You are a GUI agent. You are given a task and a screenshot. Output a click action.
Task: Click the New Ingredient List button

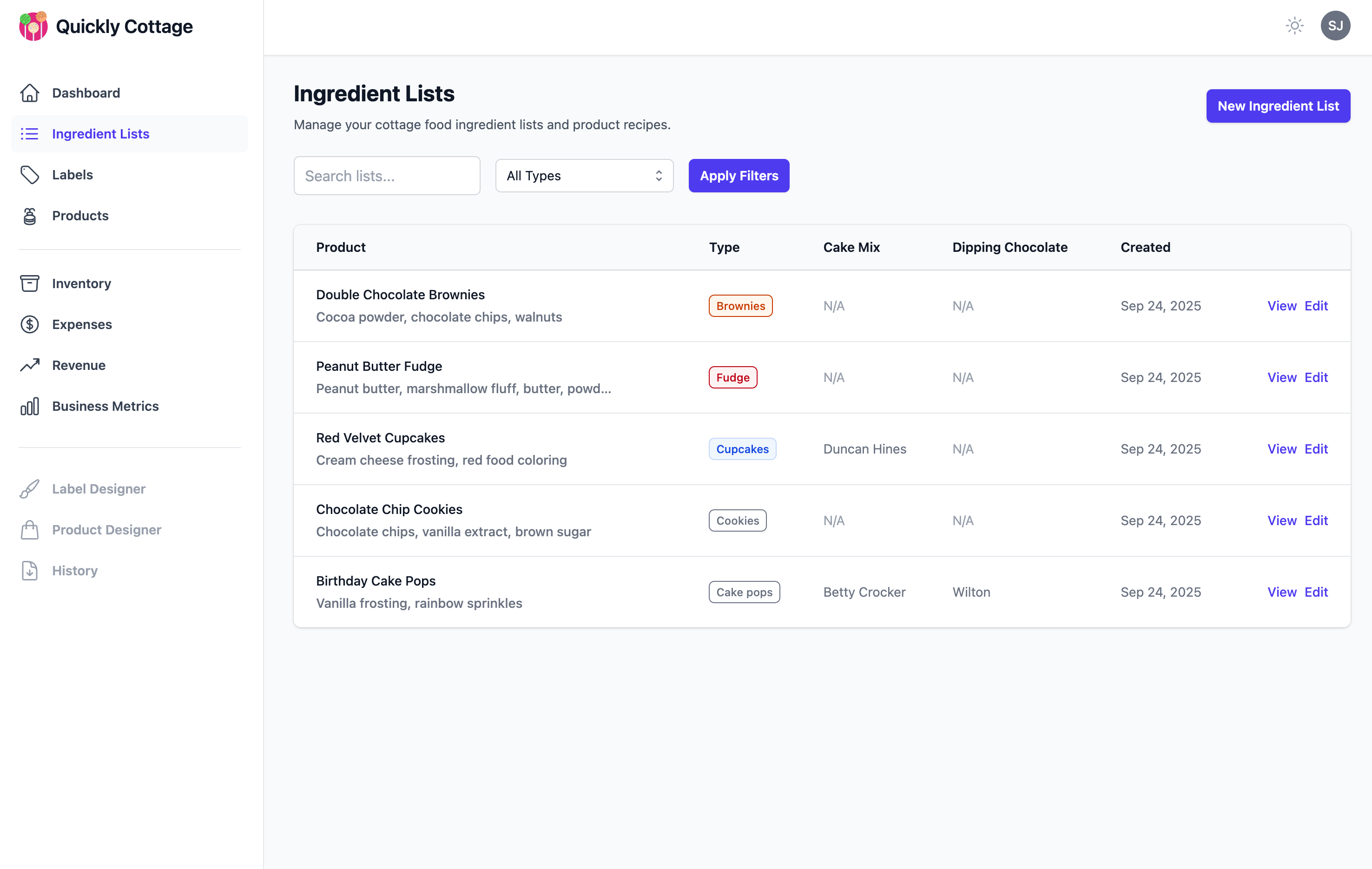pyautogui.click(x=1277, y=106)
